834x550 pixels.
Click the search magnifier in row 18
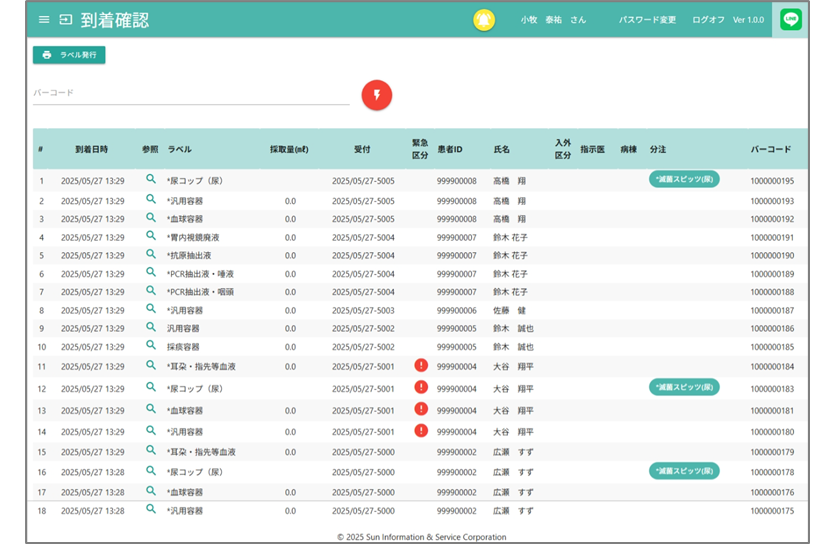tap(151, 509)
